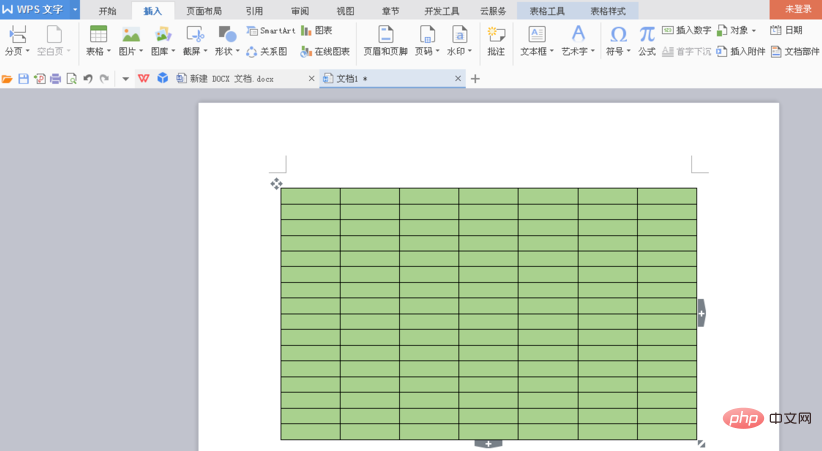Click the table move handle at top-left corner

tap(276, 183)
